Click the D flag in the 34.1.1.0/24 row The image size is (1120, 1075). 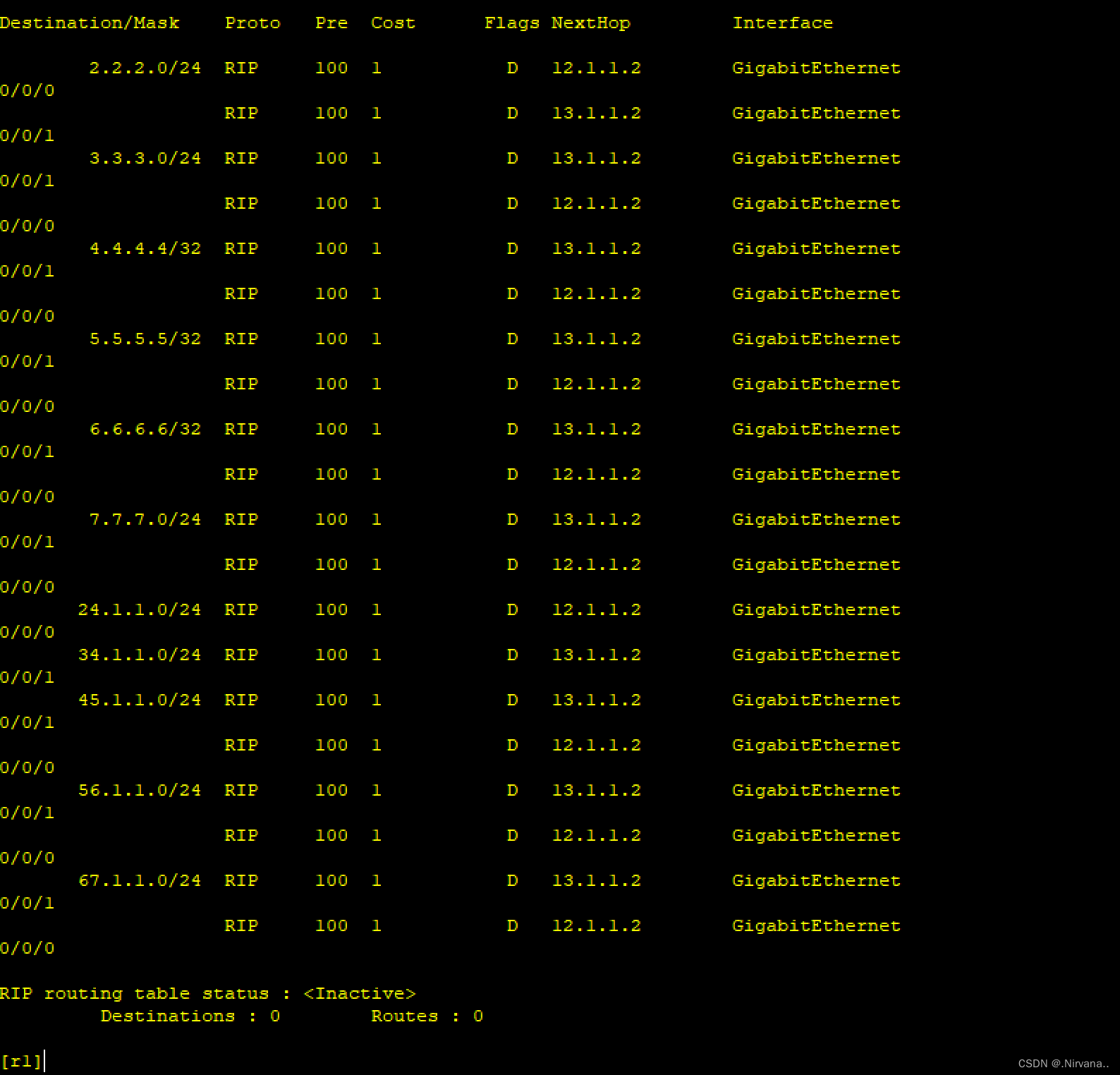pos(512,655)
